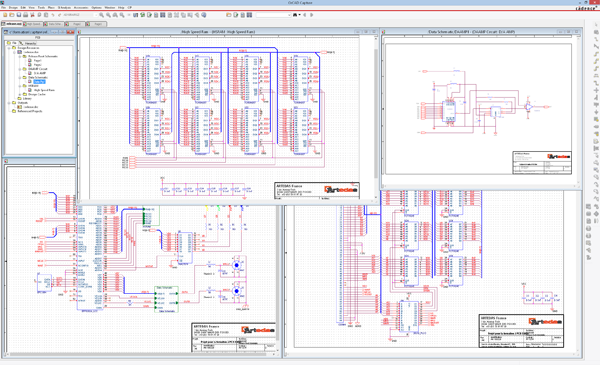Image resolution: width=600 pixels, height=365 pixels.
Task: Click the D/A AMP schematic window title bar
Action: coord(471,32)
